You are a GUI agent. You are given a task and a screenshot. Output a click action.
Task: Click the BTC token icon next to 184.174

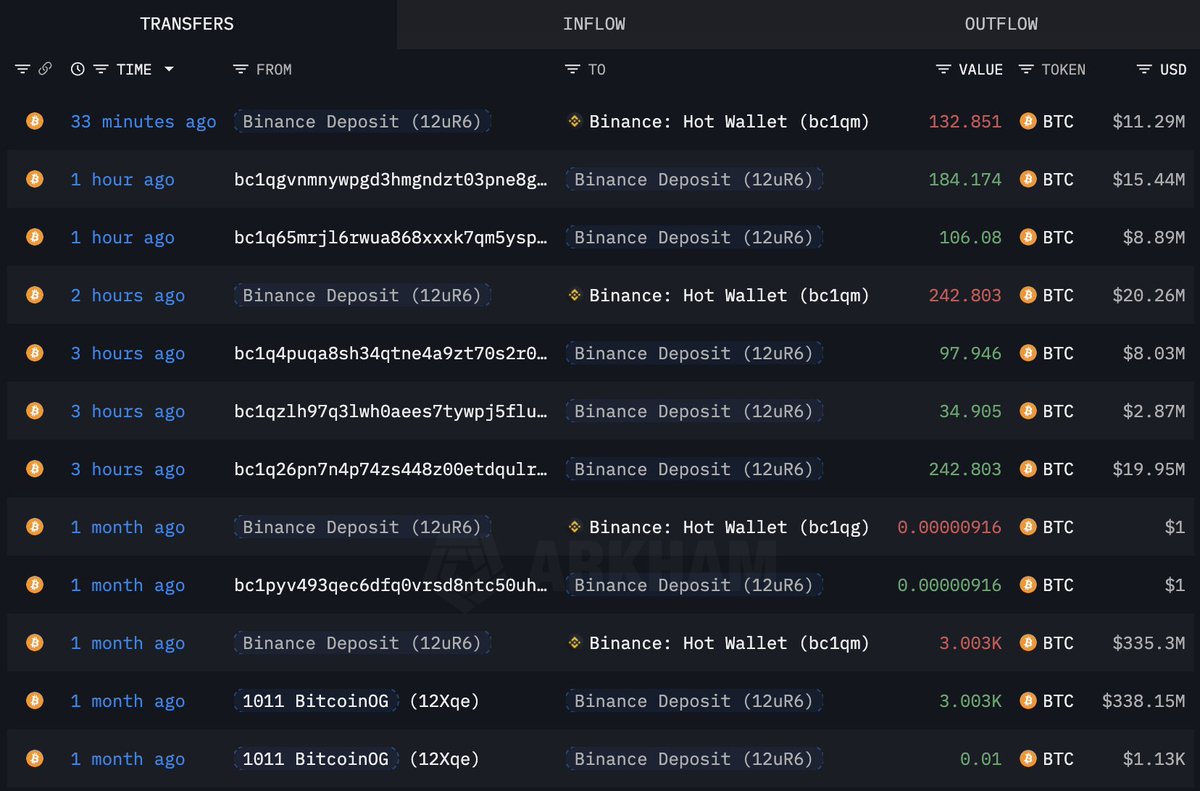click(x=1027, y=179)
